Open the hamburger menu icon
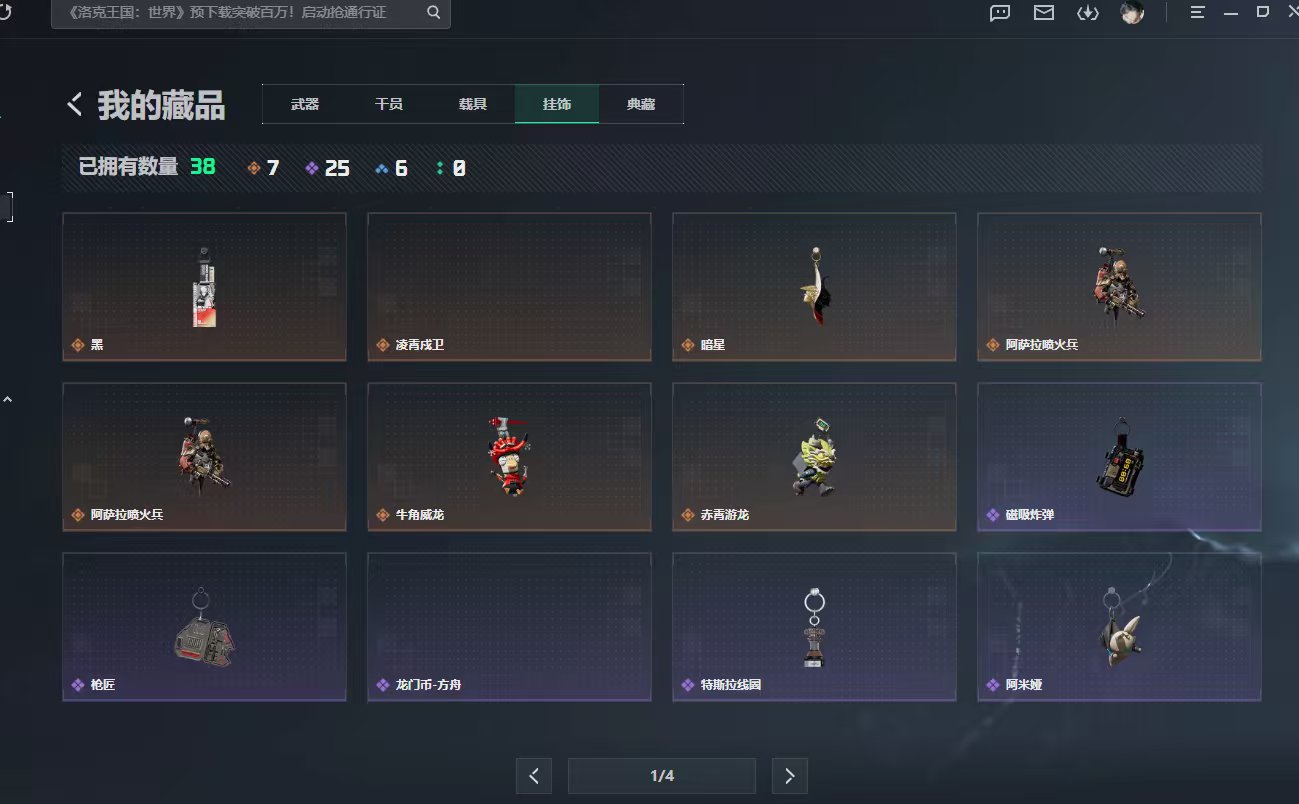Image resolution: width=1299 pixels, height=804 pixels. 1197,13
